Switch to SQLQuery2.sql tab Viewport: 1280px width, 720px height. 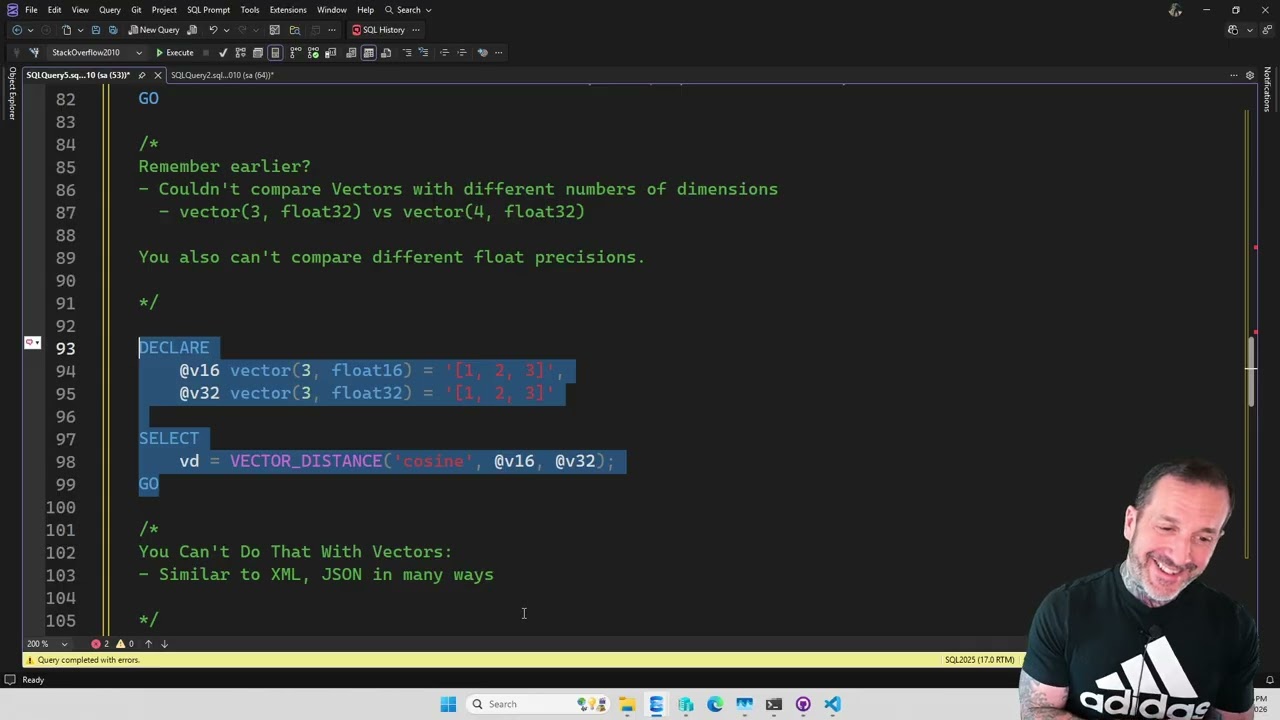tap(222, 75)
